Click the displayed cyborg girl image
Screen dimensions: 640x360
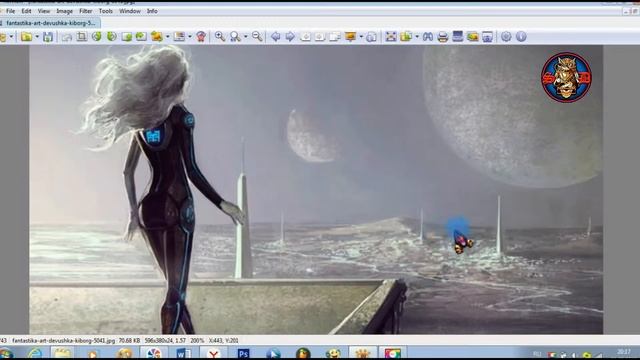coord(316,189)
